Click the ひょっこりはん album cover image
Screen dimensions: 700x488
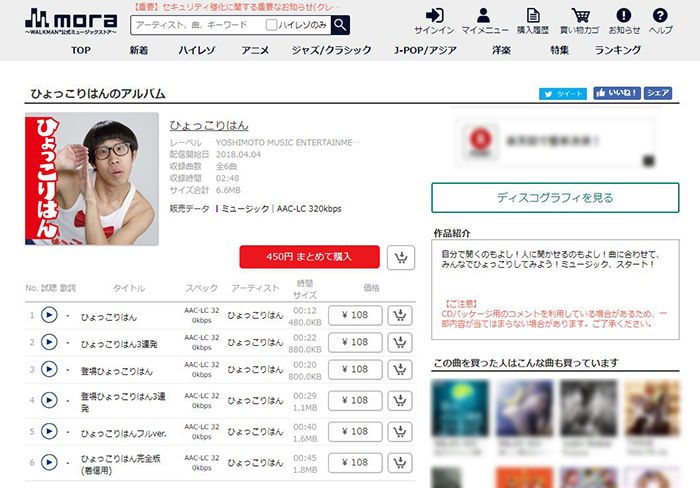91,178
